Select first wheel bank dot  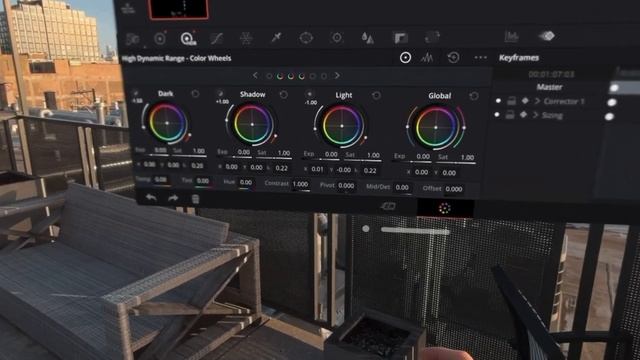click(x=269, y=76)
